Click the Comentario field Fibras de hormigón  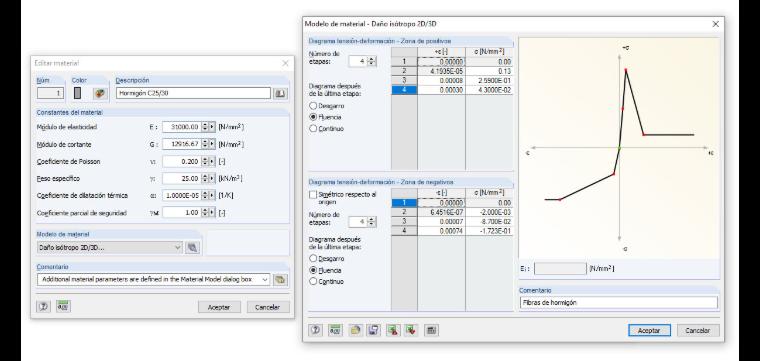tap(618, 302)
